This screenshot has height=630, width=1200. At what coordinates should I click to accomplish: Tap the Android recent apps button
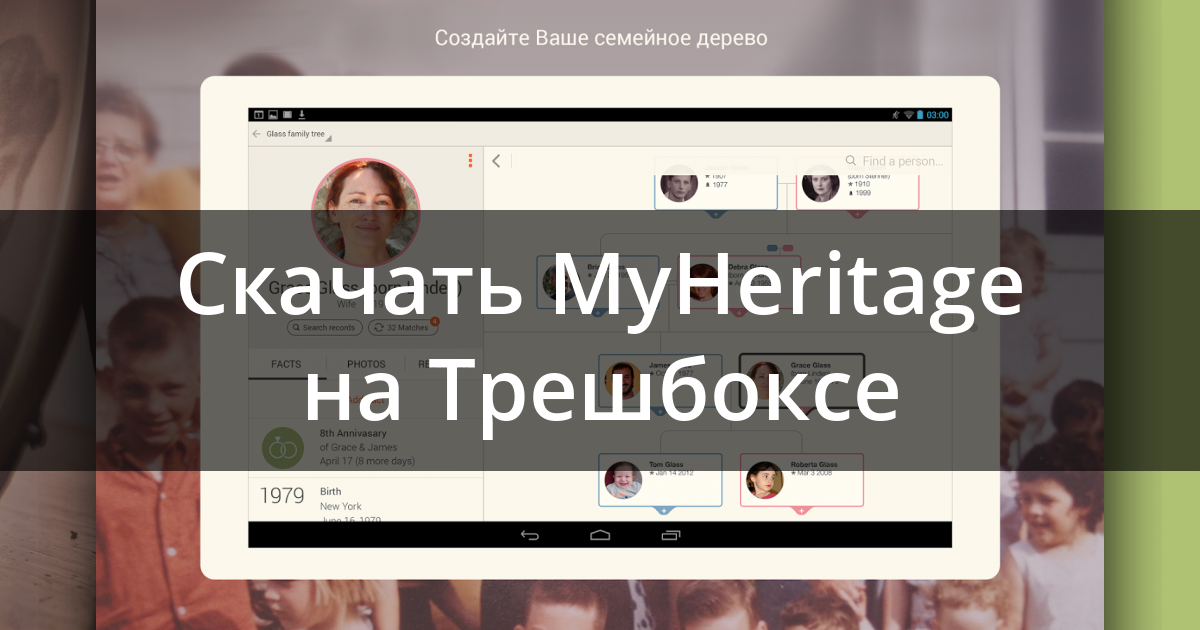coord(670,535)
